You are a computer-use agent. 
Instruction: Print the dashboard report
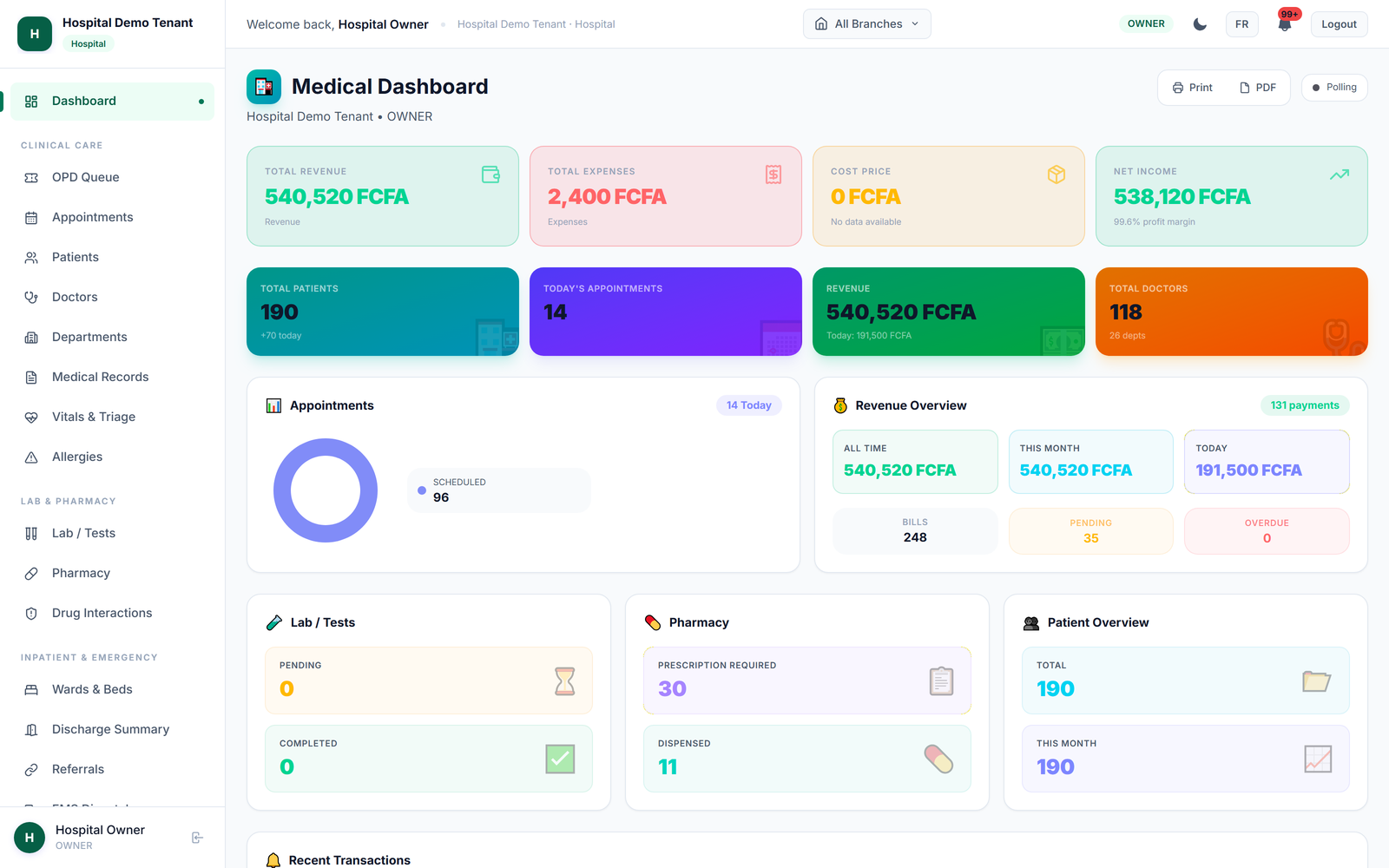click(1193, 88)
